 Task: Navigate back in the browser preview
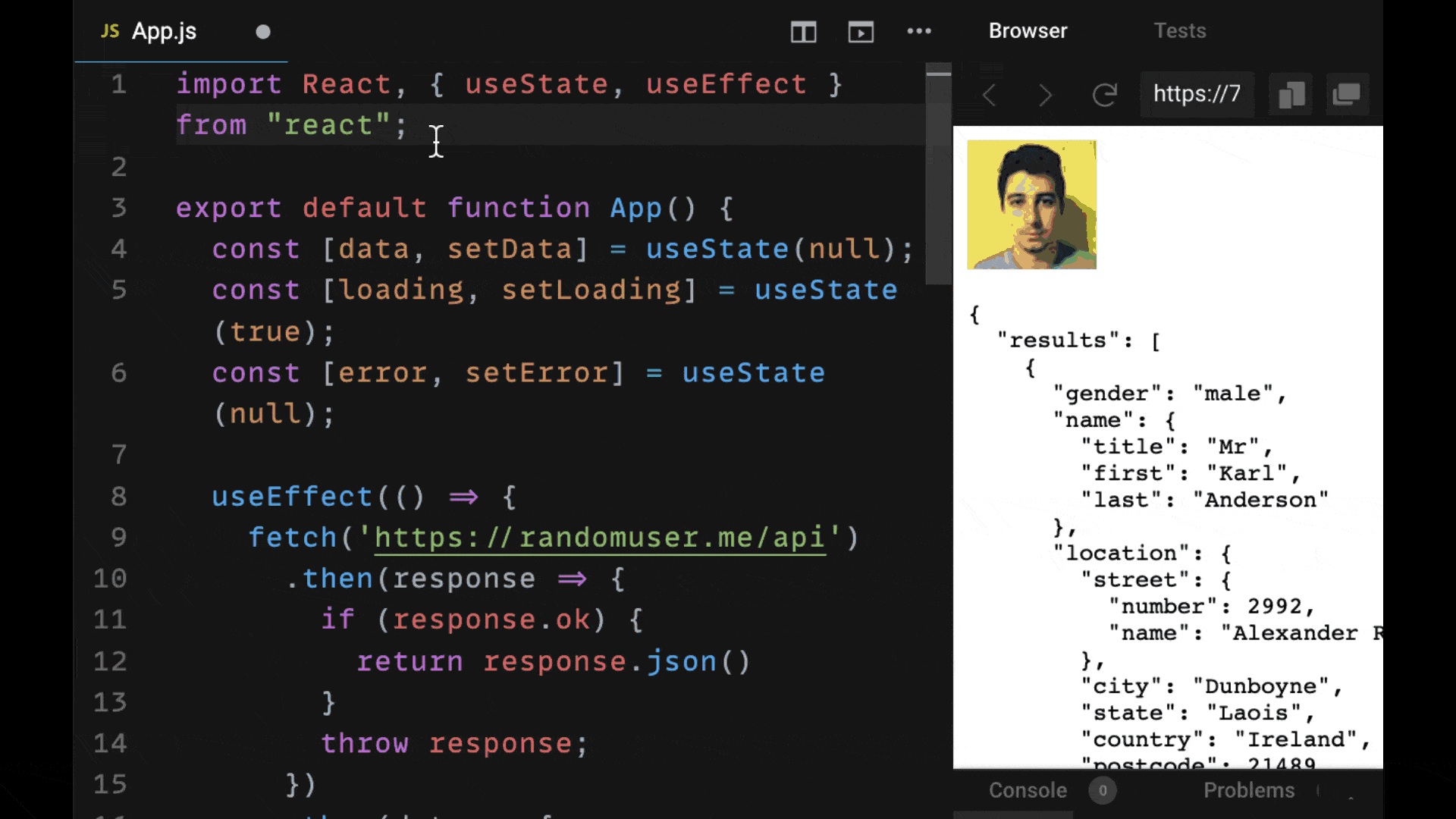tap(989, 94)
